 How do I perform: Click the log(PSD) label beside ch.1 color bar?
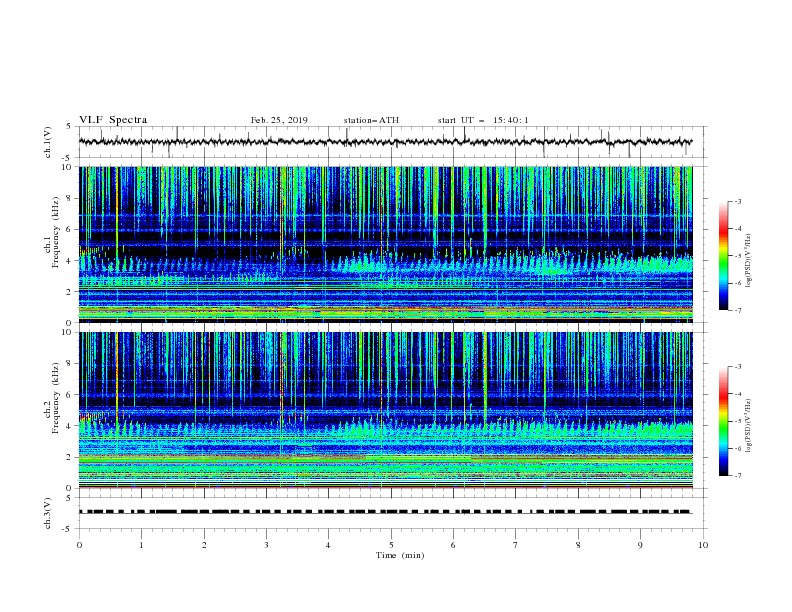point(749,261)
